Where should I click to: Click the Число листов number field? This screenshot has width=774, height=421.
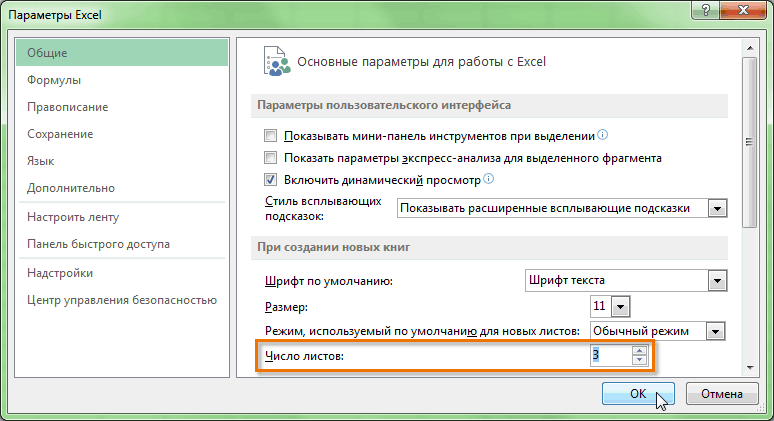(x=611, y=355)
